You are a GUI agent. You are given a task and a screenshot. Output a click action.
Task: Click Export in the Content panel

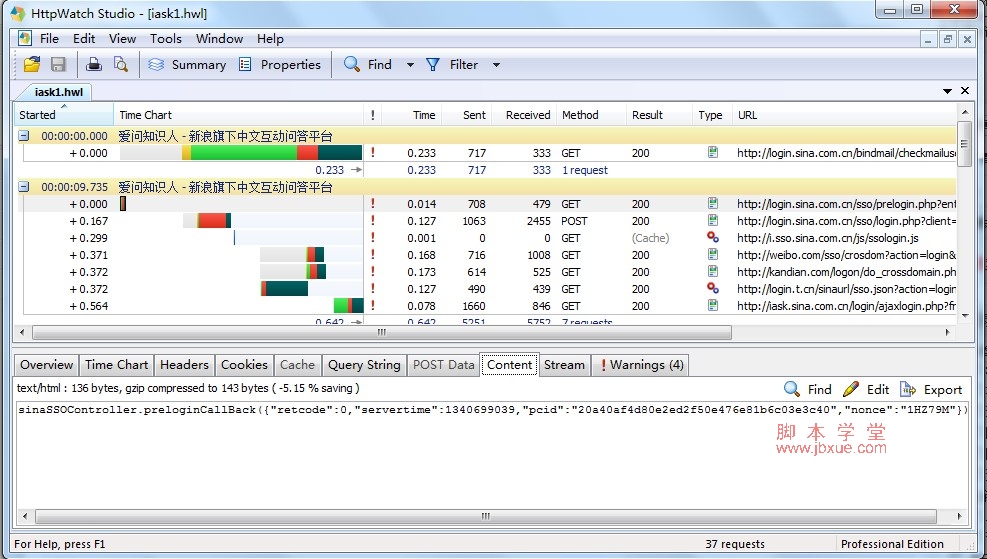932,389
